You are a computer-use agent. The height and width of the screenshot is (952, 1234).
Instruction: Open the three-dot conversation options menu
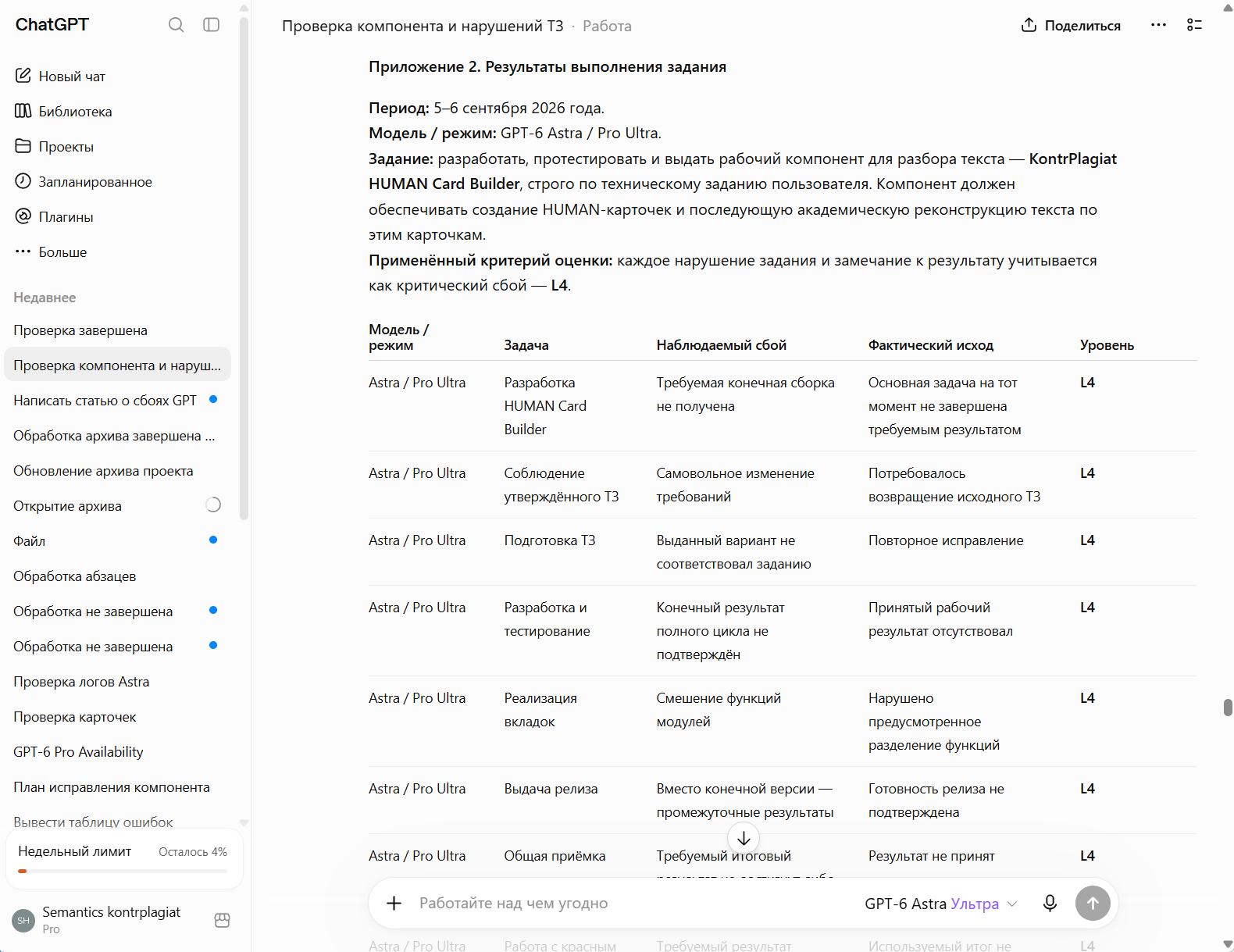1158,26
